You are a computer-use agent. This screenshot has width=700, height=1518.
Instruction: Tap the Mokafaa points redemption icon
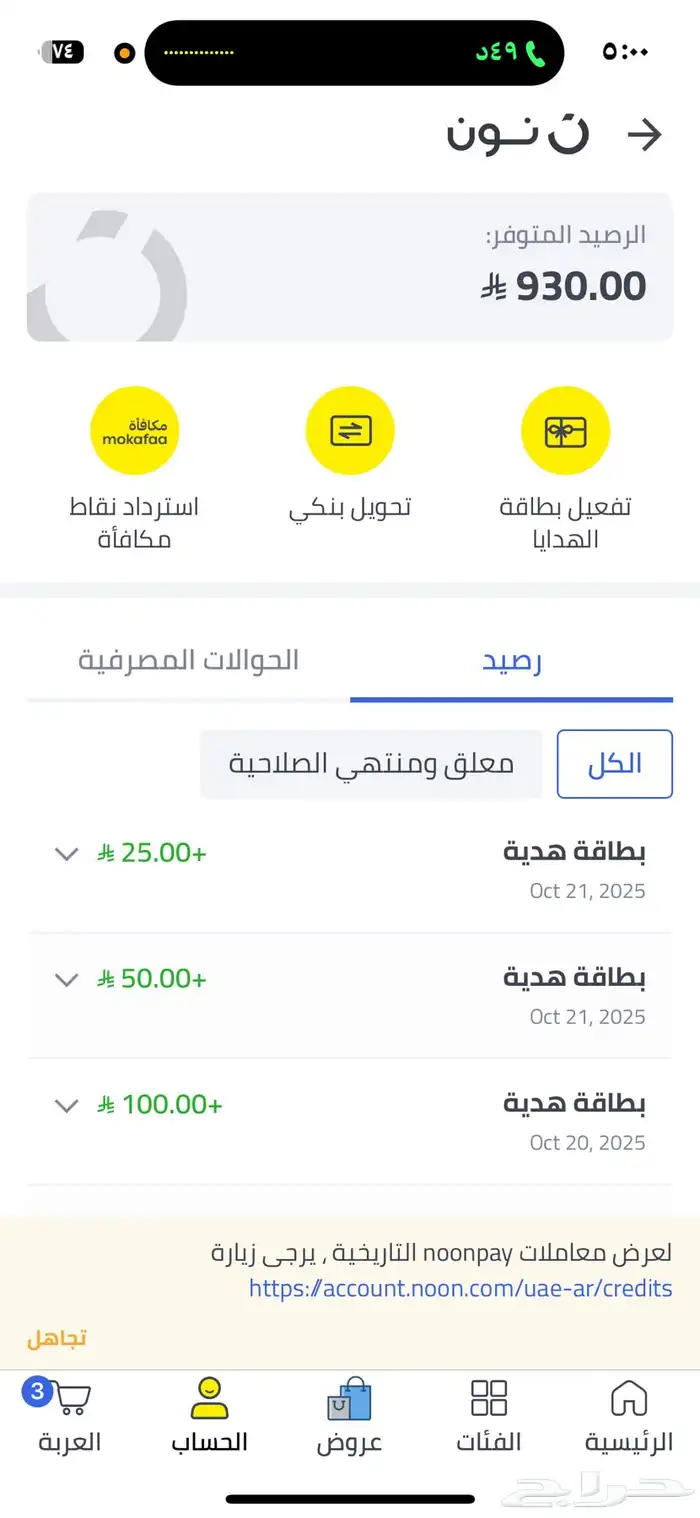135,431
